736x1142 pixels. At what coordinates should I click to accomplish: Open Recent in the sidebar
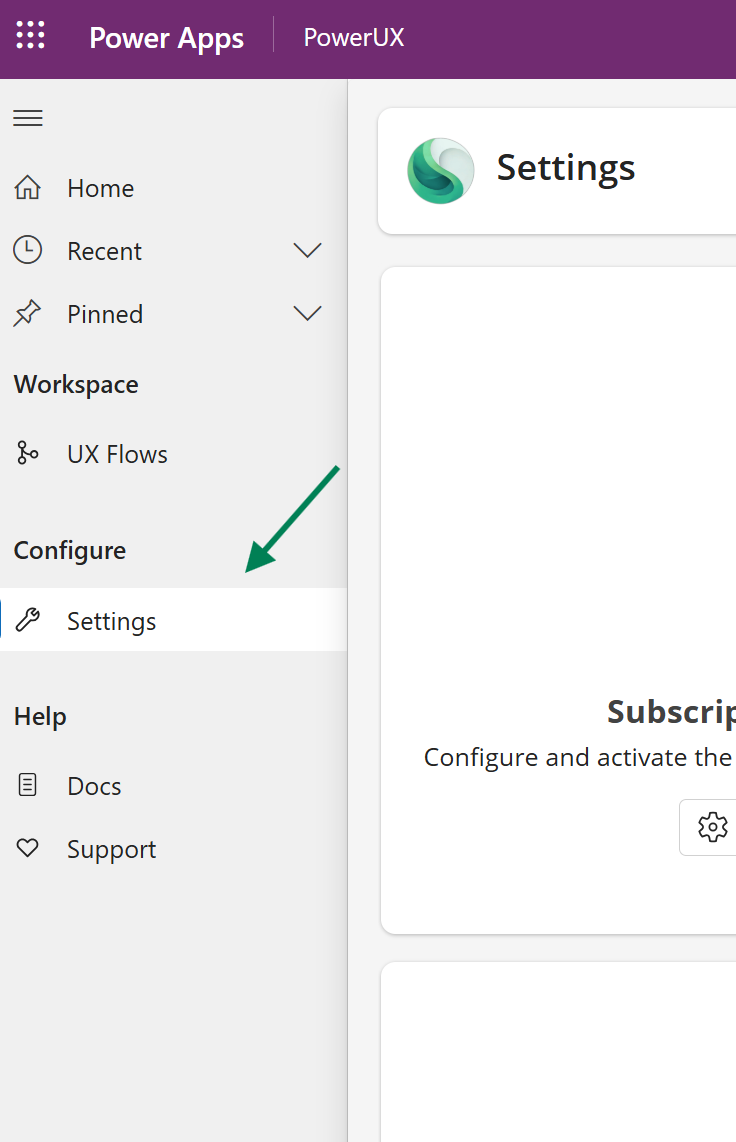[173, 251]
